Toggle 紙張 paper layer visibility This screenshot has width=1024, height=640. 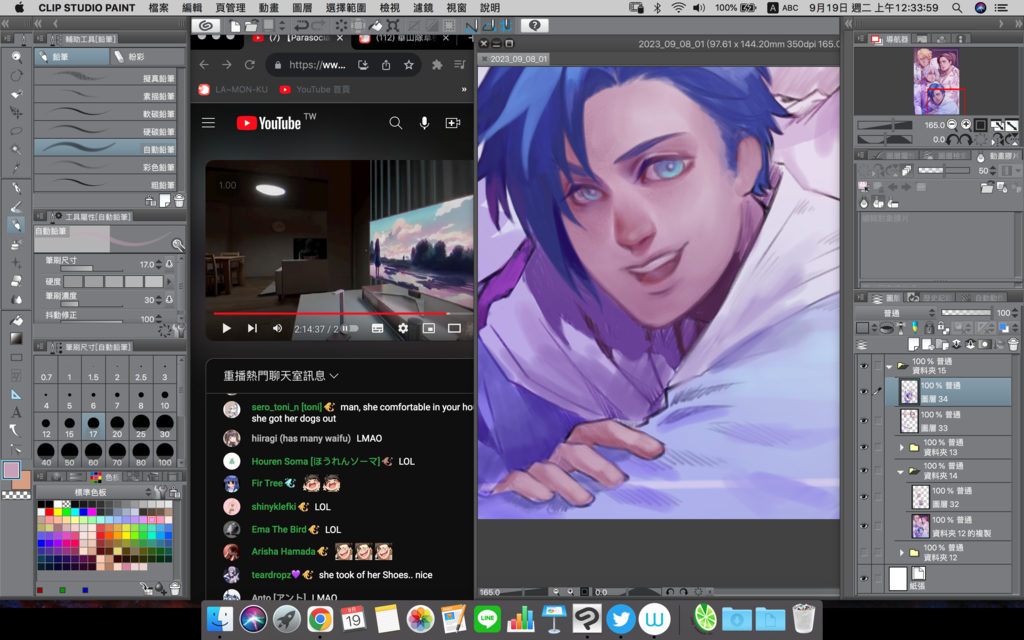click(863, 579)
